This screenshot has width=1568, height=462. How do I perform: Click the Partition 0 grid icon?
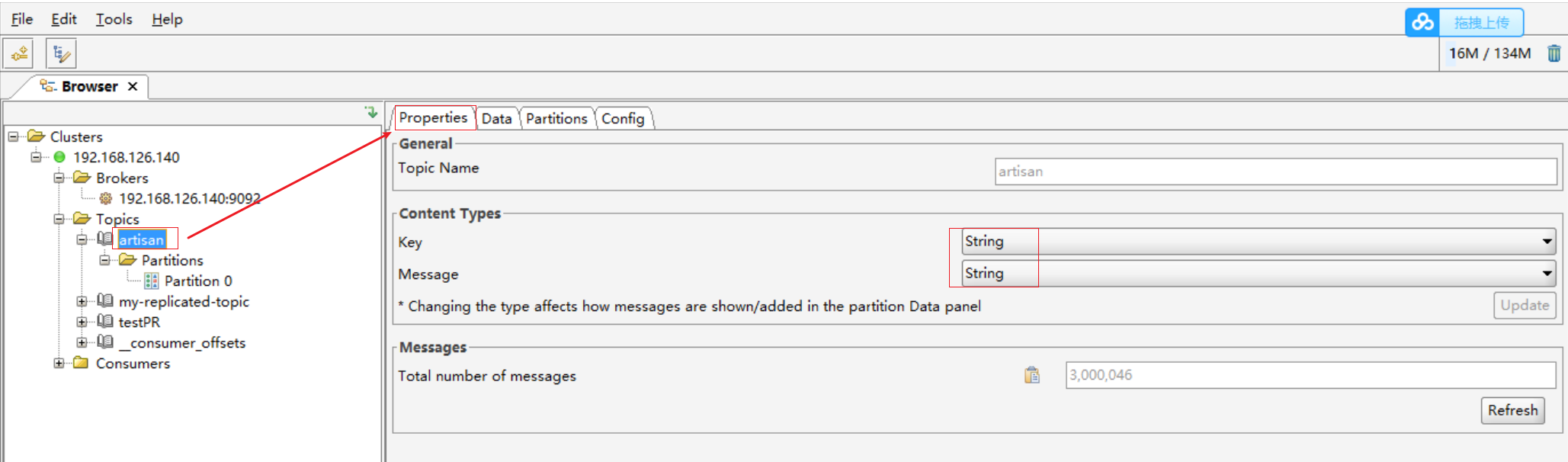pyautogui.click(x=152, y=281)
